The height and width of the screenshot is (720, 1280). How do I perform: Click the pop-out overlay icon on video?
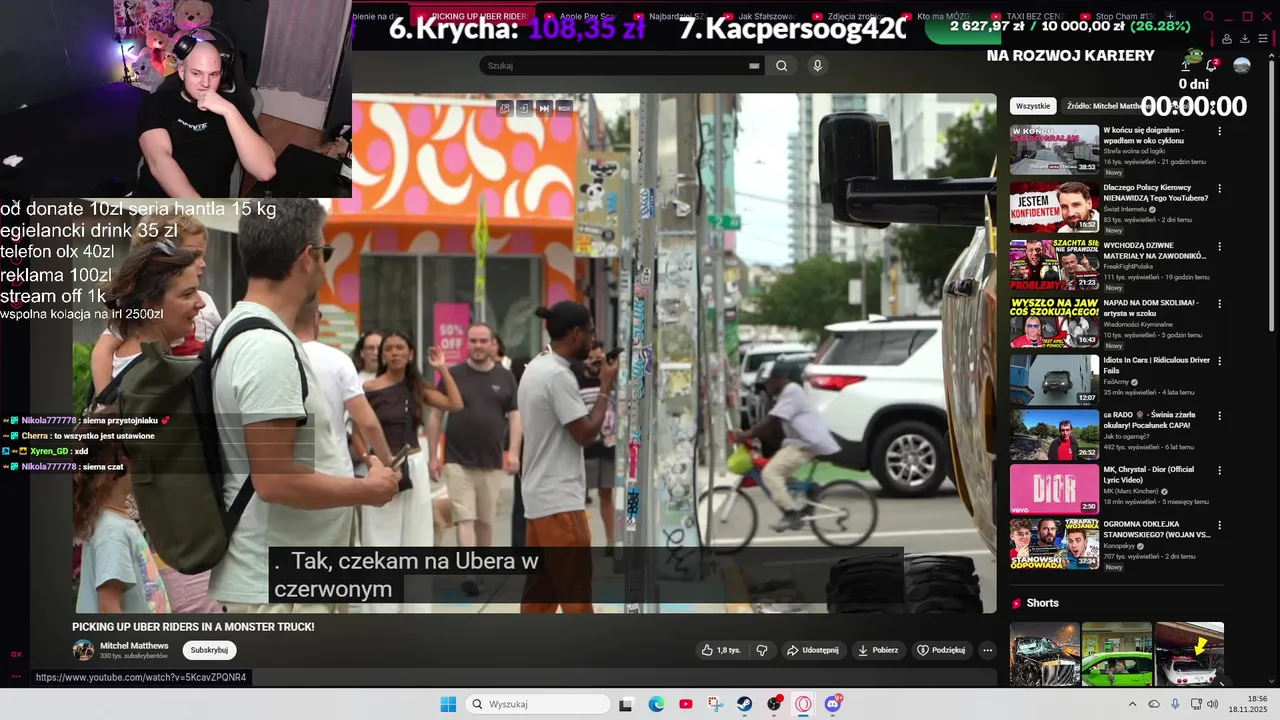pos(505,108)
